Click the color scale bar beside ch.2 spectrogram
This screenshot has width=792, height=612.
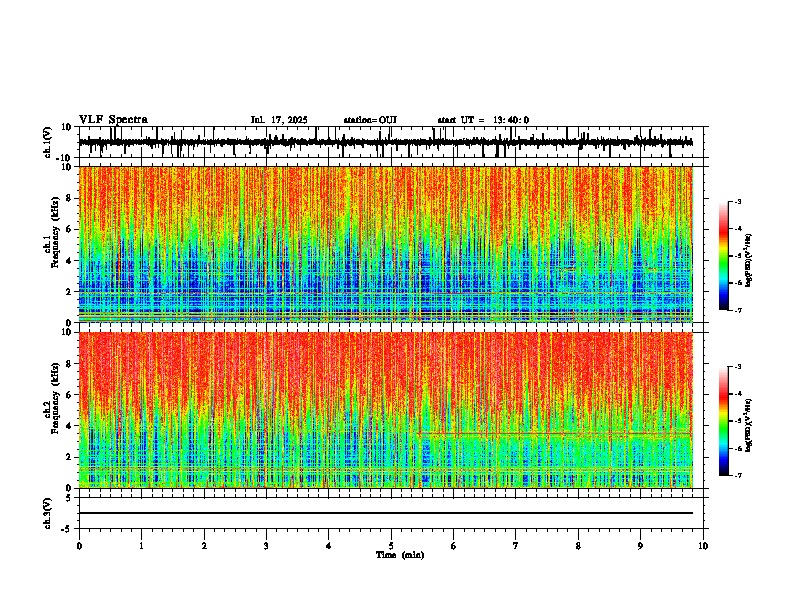click(723, 421)
